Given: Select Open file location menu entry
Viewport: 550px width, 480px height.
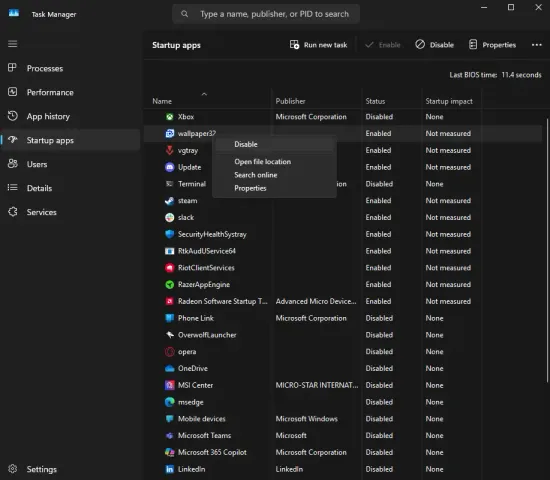Looking at the screenshot, I should point(274,162).
